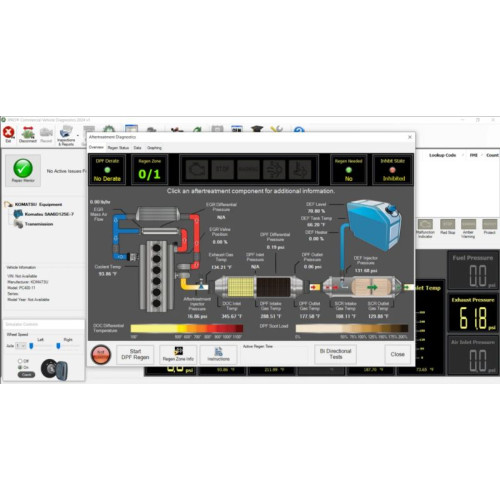The image size is (500, 500).
Task: Click the dark DPF filter component
Action: coord(273,287)
